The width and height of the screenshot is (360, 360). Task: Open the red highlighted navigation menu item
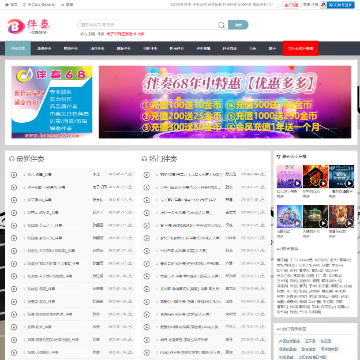point(300,48)
